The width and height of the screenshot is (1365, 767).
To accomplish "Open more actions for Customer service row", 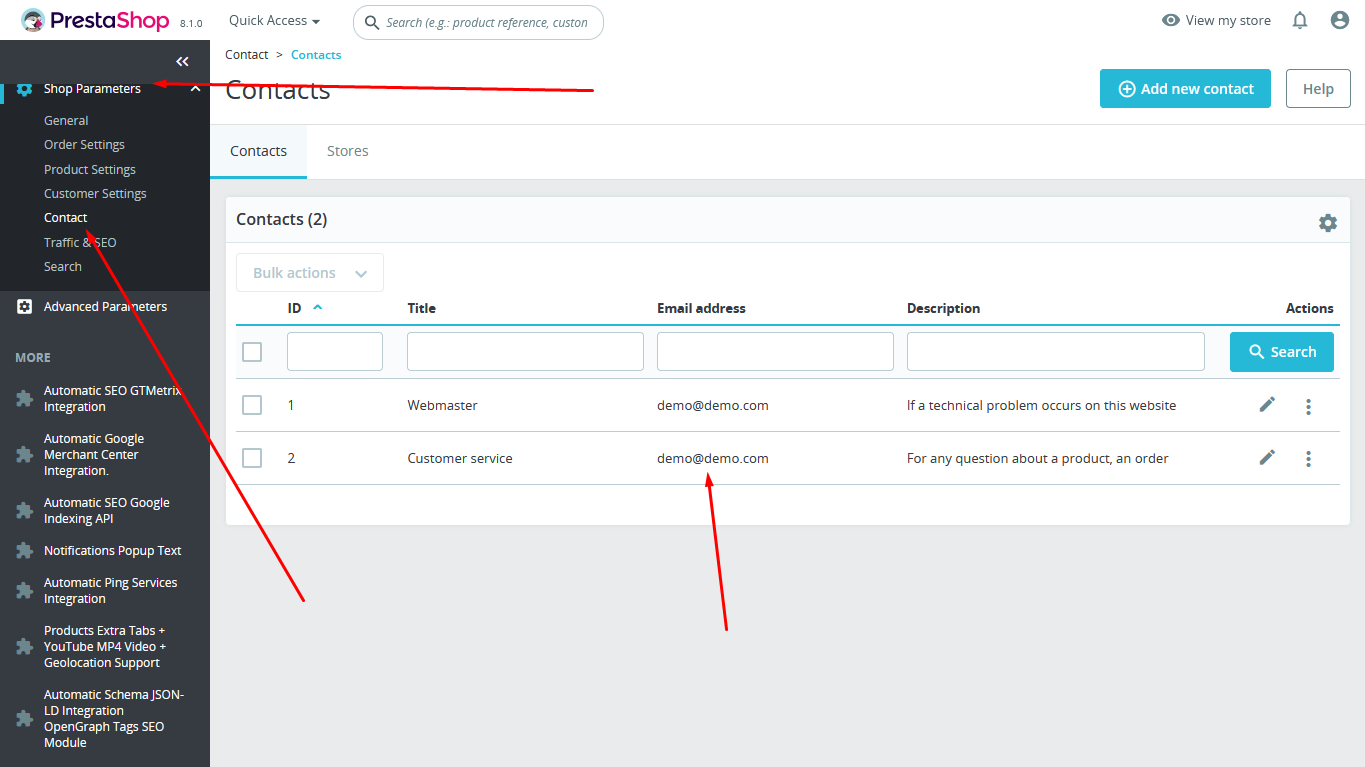I will pyautogui.click(x=1308, y=459).
